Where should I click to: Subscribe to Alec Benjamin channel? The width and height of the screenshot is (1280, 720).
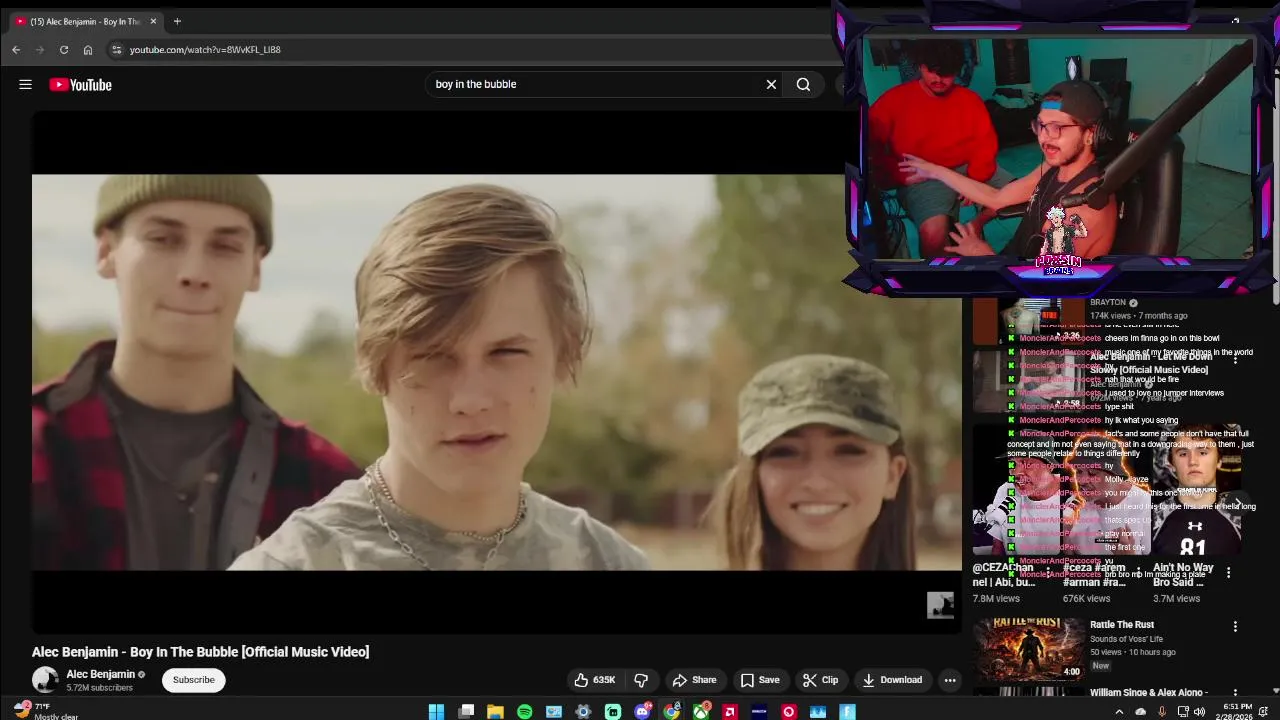[x=193, y=680]
